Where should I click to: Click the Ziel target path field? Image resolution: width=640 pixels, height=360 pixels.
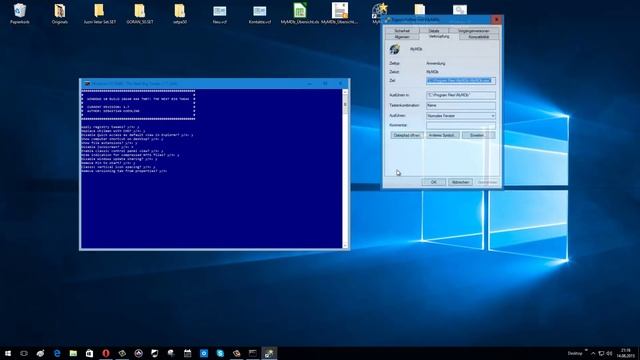461,81
